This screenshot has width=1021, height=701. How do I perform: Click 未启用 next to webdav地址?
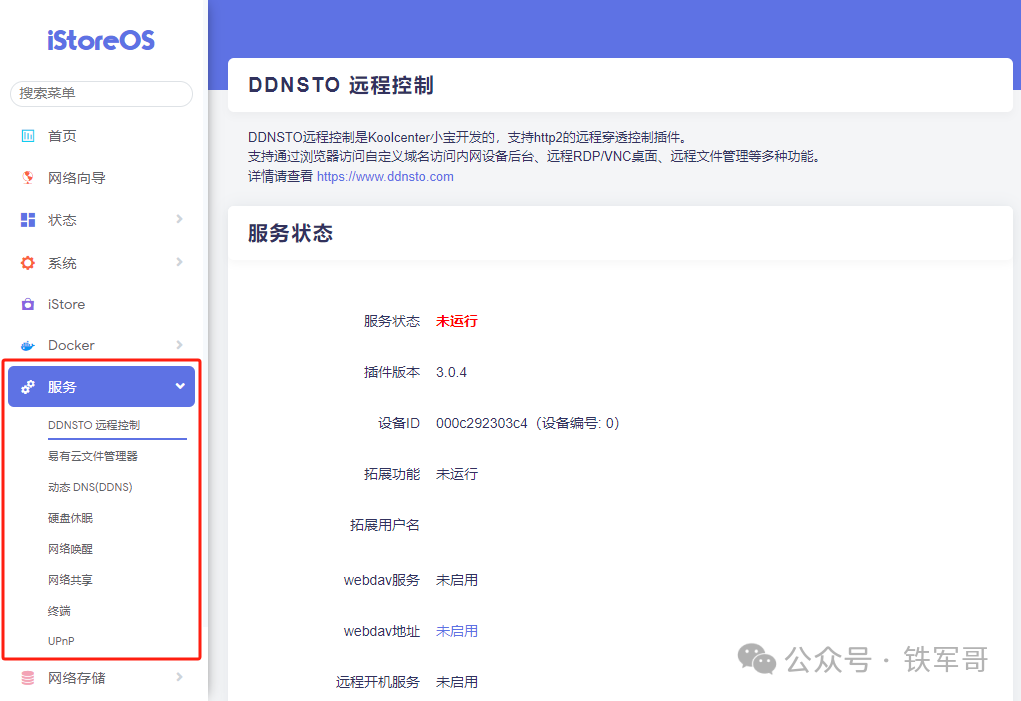click(456, 630)
